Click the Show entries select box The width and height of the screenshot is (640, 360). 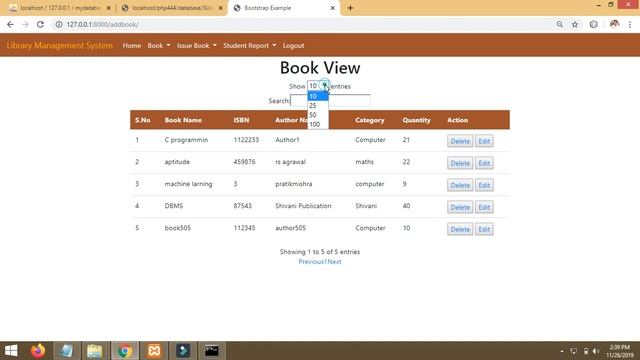pyautogui.click(x=318, y=86)
